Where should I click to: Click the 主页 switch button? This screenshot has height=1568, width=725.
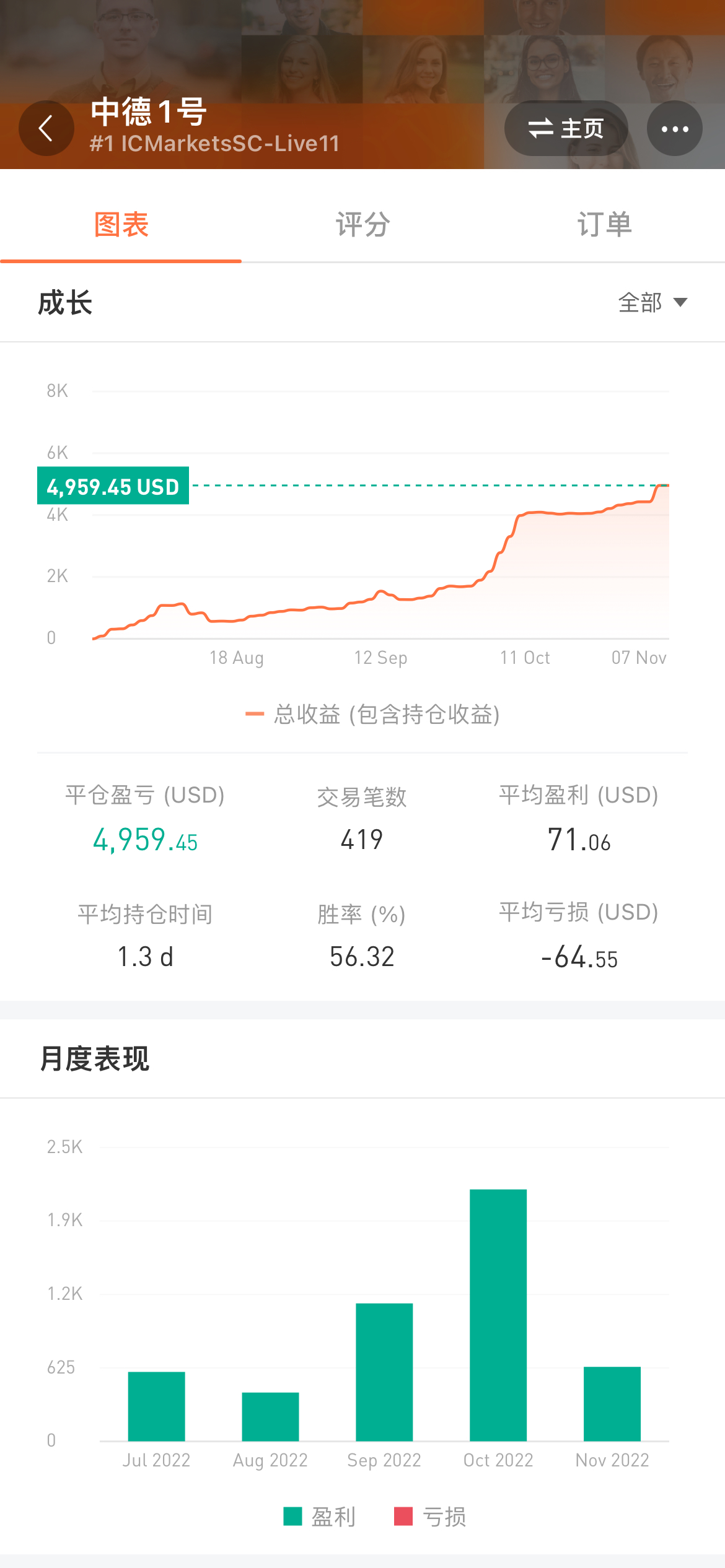[566, 128]
